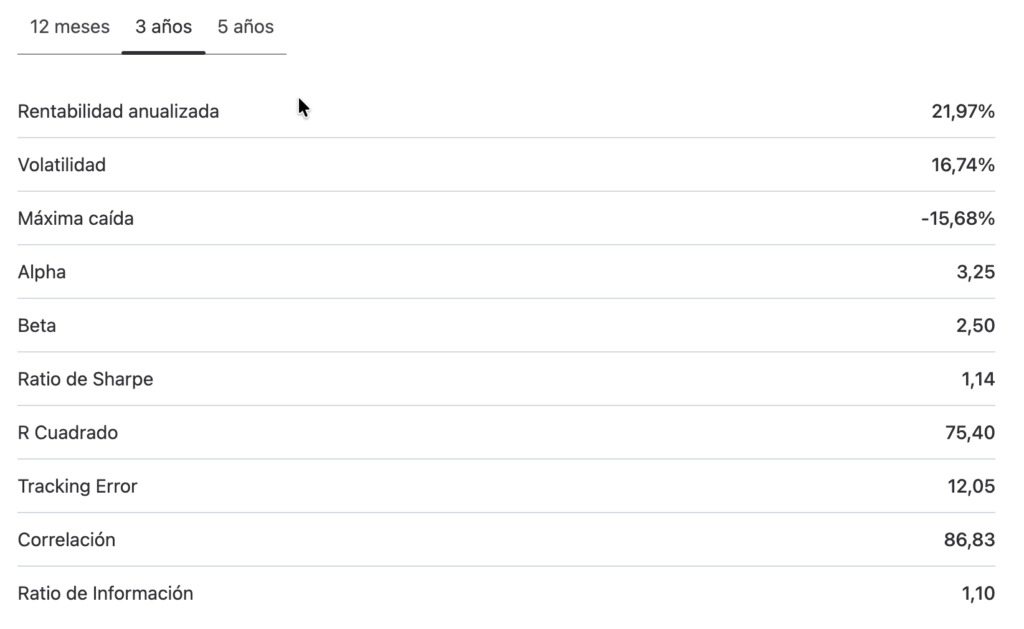This screenshot has width=1024, height=629.
Task: Open the 5 años tab
Action: click(246, 27)
